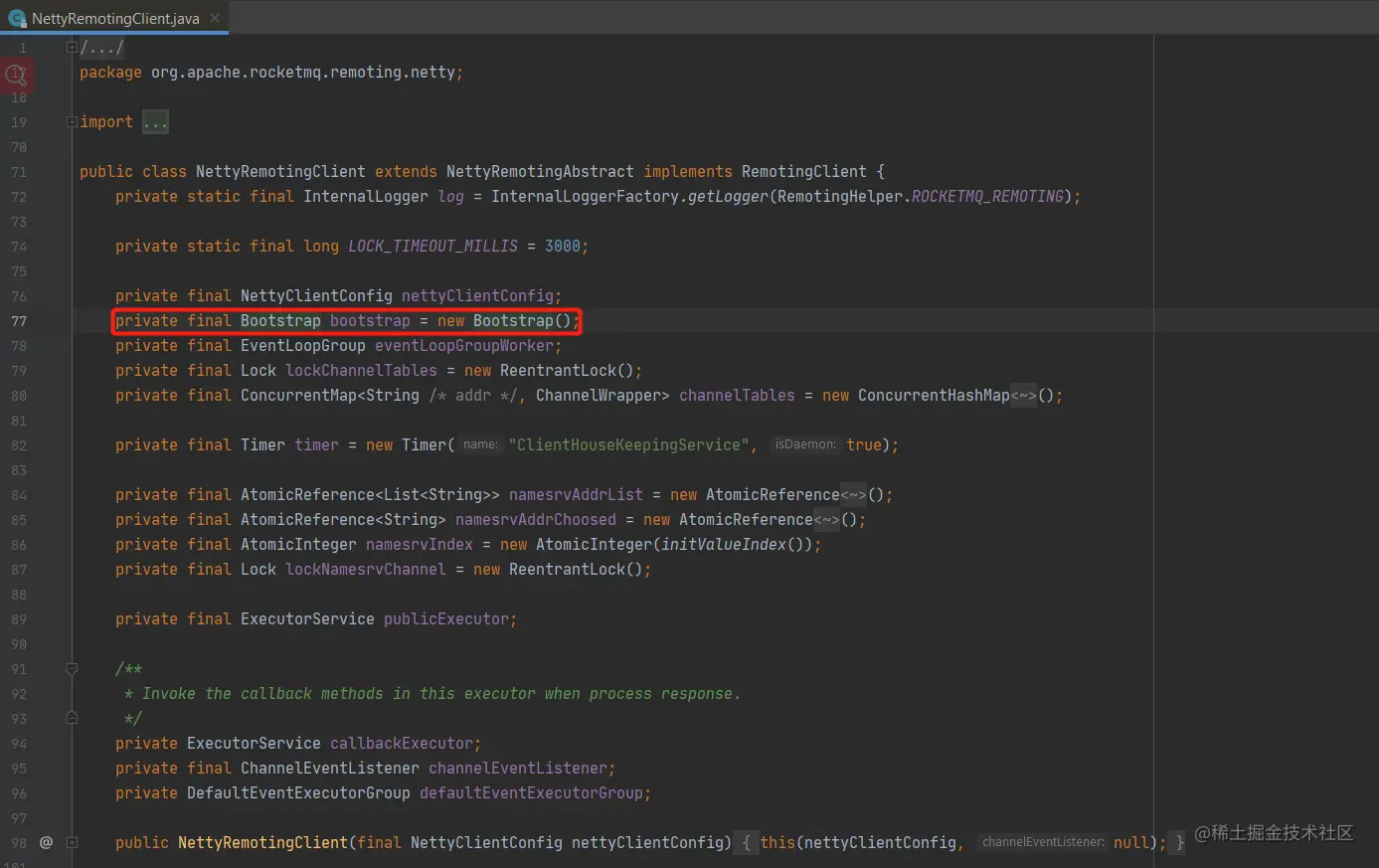Expand the folded constructor at line 98
The image size is (1379, 868).
click(72, 843)
